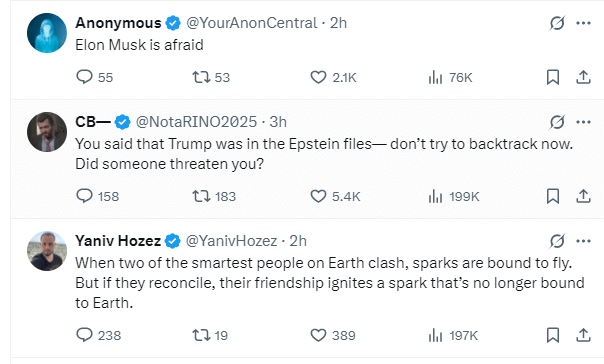604x364 pixels.
Task: Open the CB— profile picture
Action: (x=47, y=132)
